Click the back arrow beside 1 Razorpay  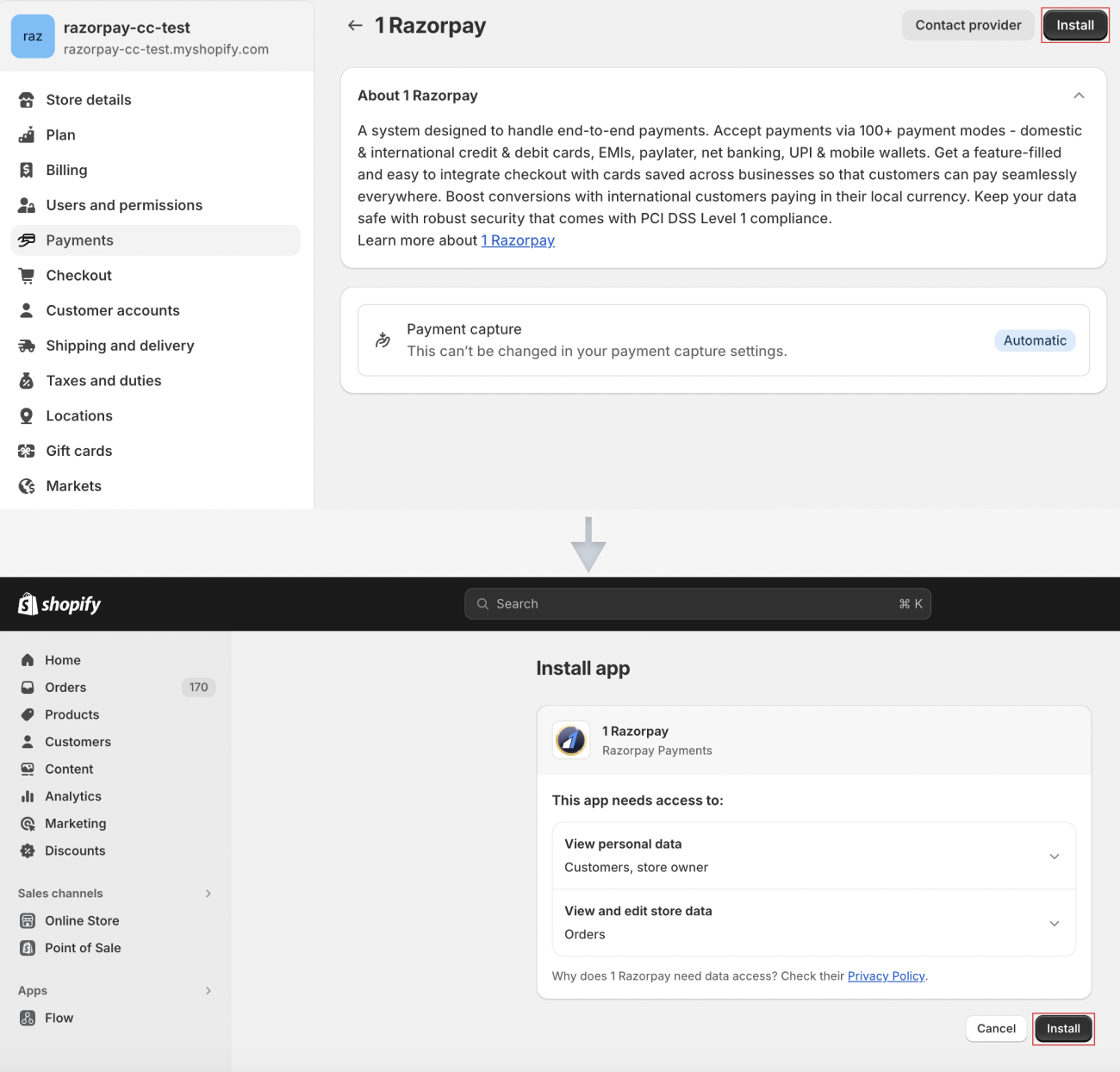(x=355, y=25)
